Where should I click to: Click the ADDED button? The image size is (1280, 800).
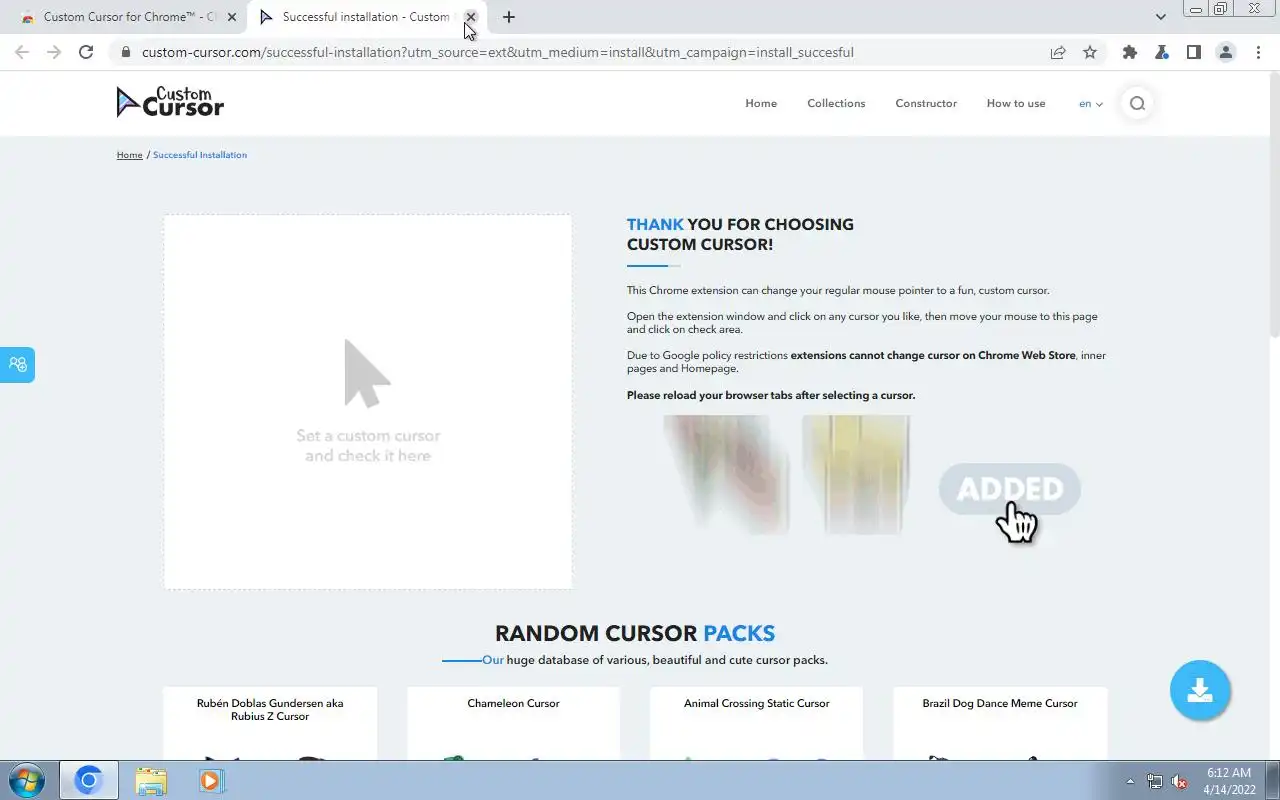[x=1010, y=489]
